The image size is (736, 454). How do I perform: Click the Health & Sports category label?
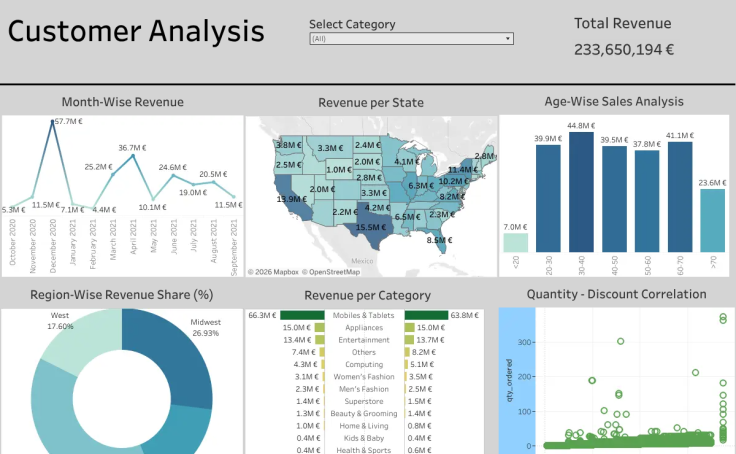coord(364,450)
